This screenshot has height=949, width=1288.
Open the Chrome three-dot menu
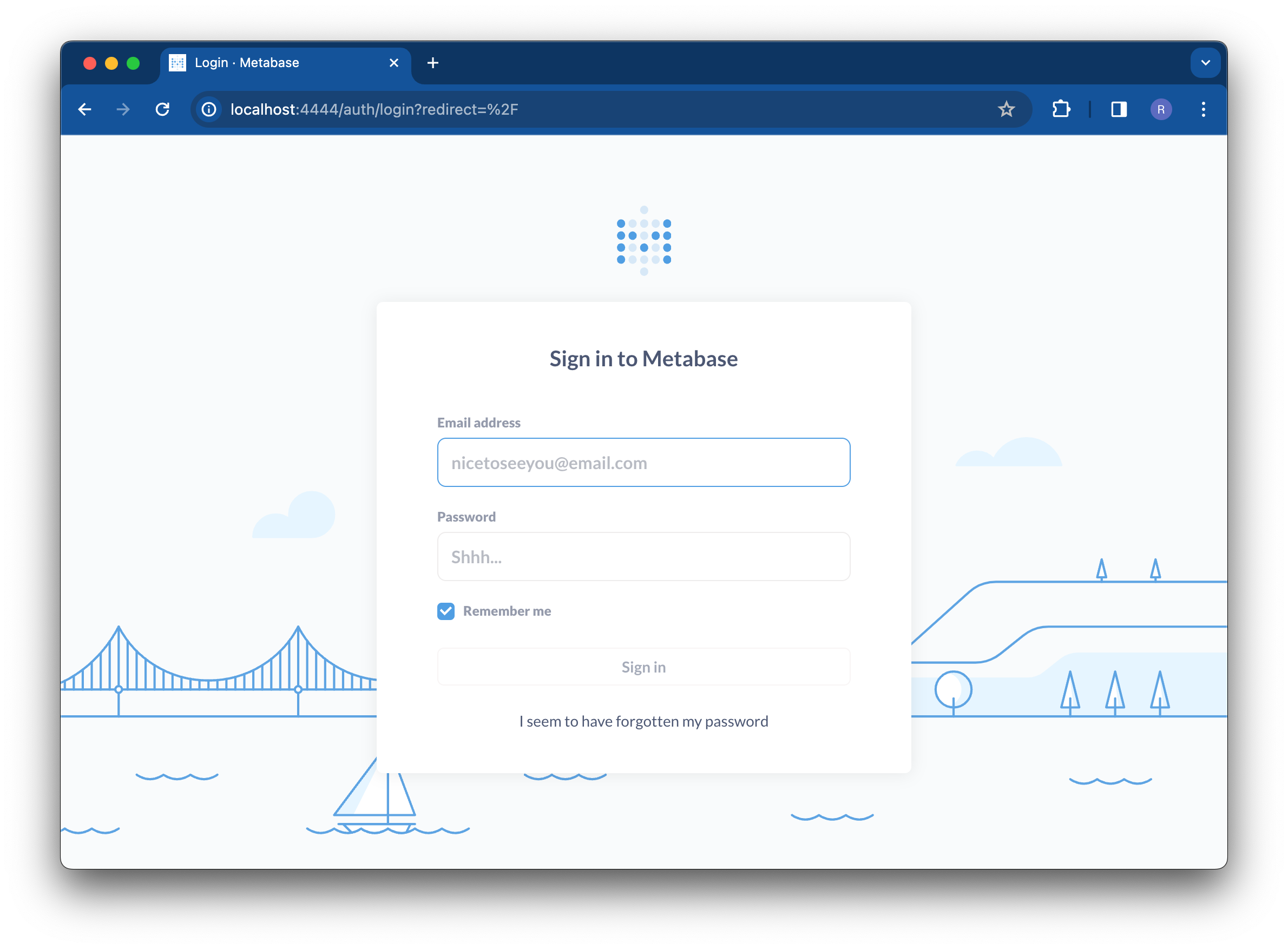[x=1203, y=109]
